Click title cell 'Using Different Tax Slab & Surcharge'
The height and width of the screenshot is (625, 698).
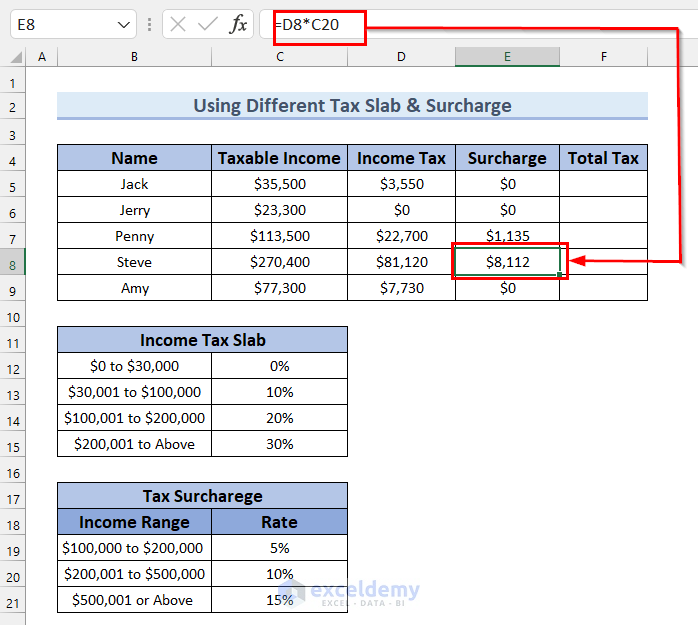point(352,106)
